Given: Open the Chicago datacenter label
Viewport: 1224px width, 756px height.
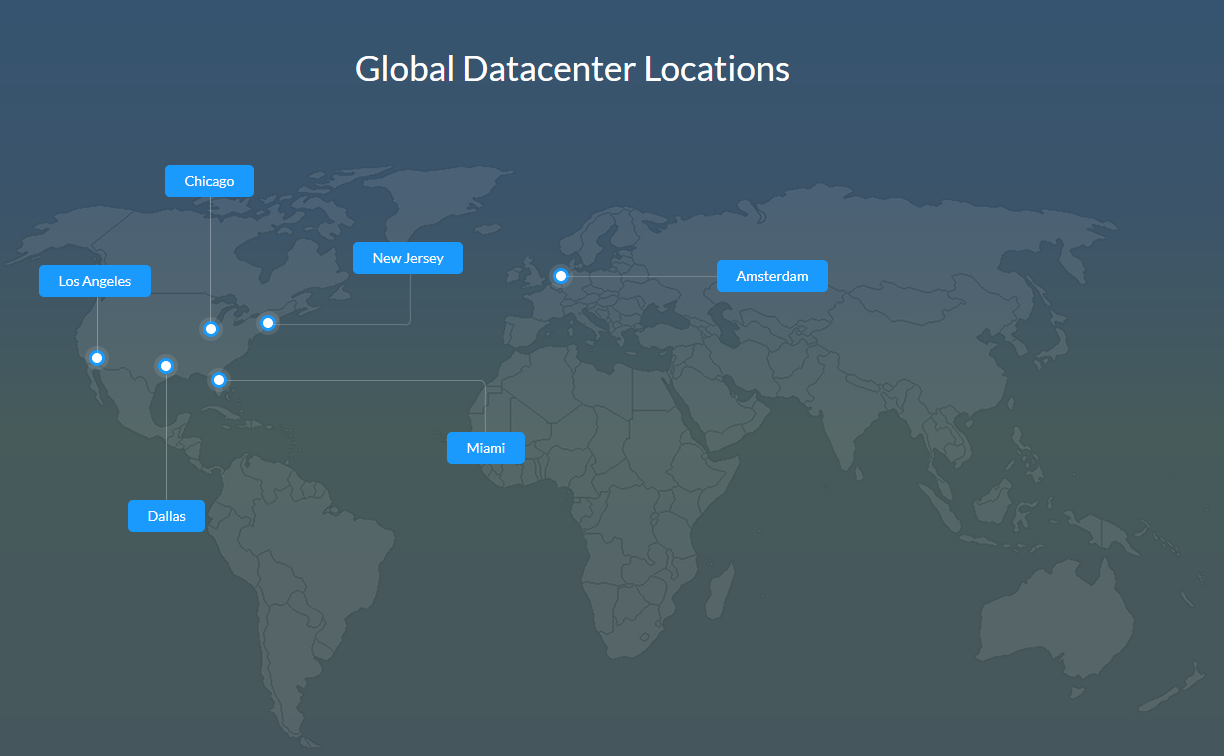Looking at the screenshot, I should 209,181.
